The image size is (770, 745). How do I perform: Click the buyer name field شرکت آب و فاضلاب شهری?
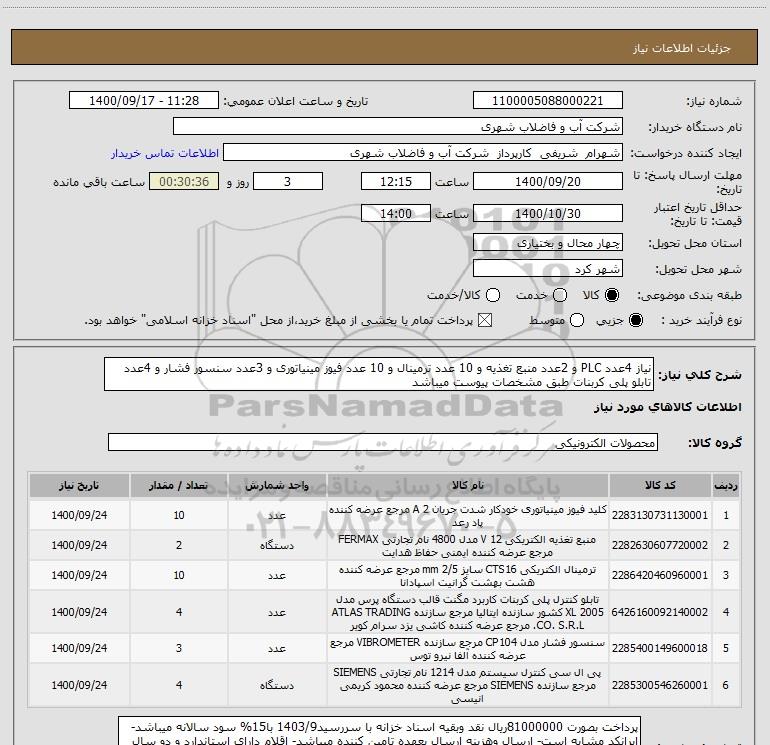[x=398, y=127]
